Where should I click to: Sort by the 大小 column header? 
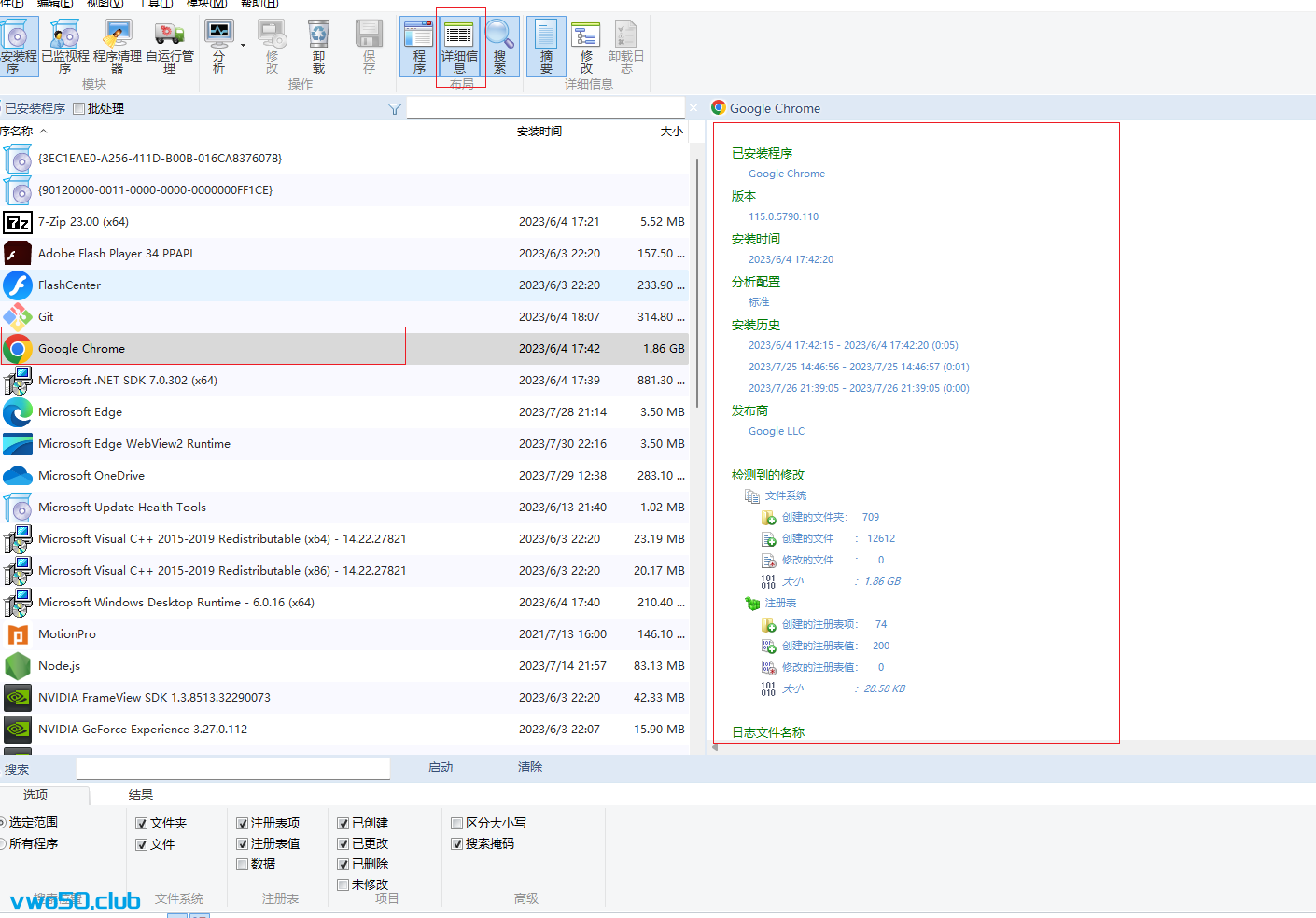click(671, 132)
